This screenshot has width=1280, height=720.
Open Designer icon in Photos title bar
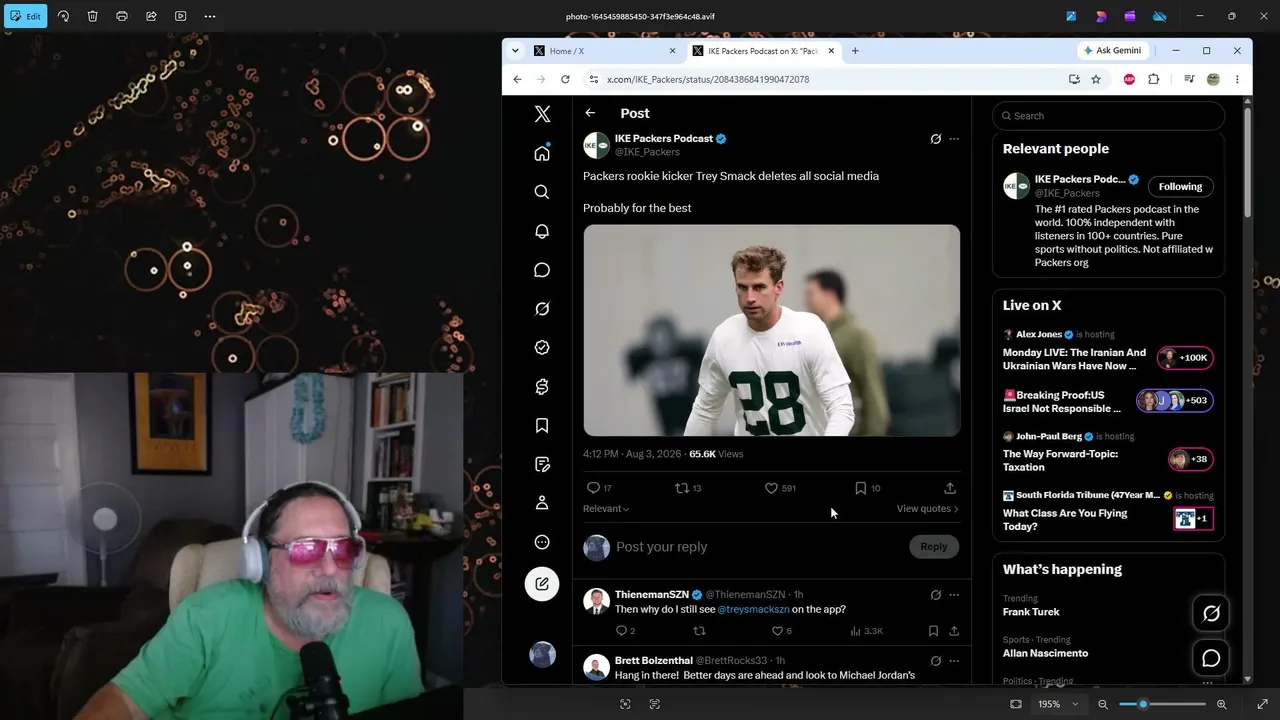click(x=1100, y=16)
